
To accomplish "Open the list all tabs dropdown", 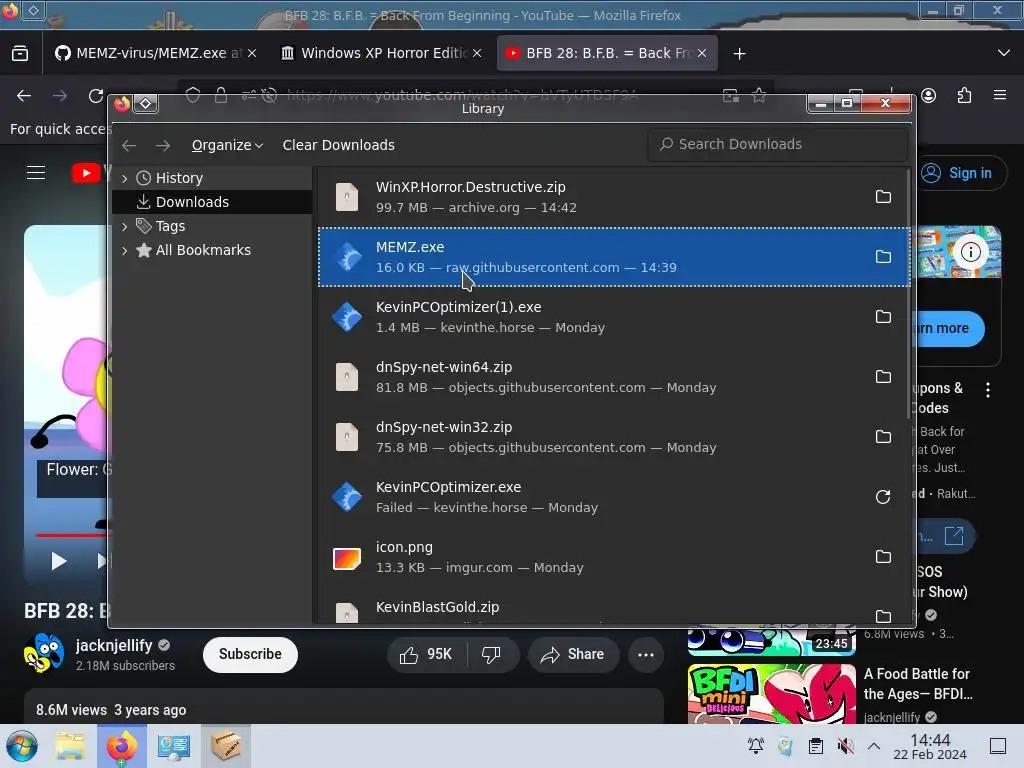I will (1004, 53).
